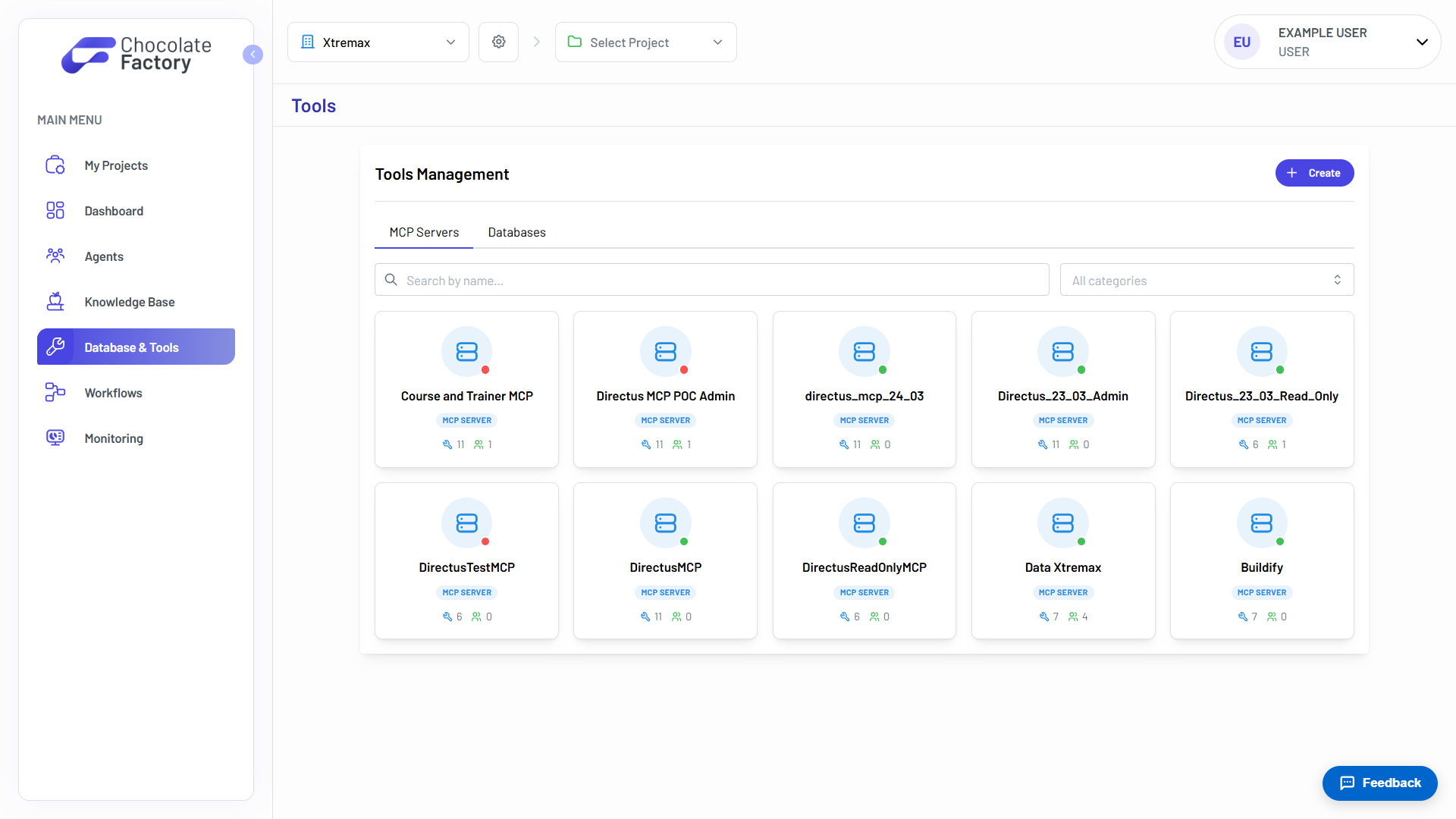Open the directus_mcp_24_03 card
This screenshot has width=1456, height=819.
(x=864, y=389)
